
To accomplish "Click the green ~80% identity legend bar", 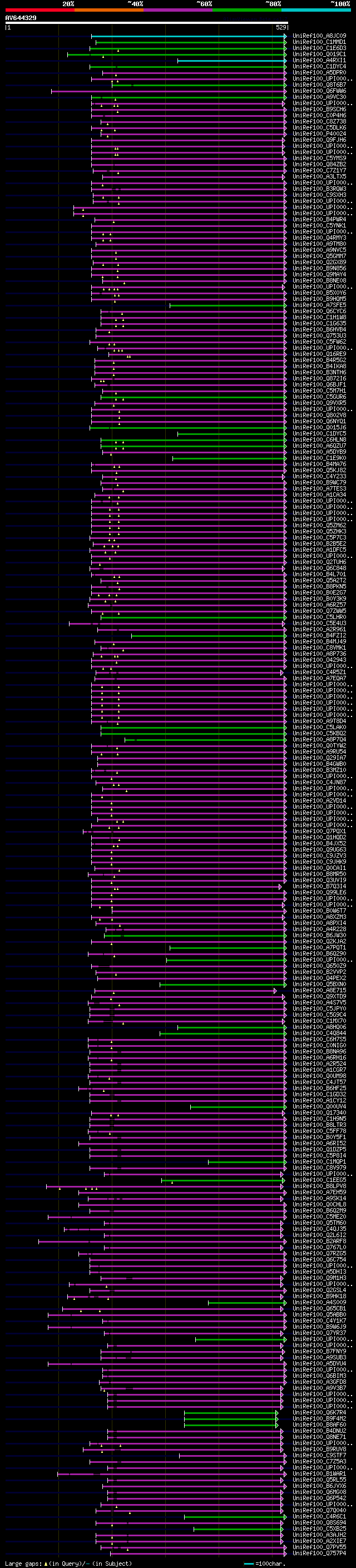I will click(247, 10).
